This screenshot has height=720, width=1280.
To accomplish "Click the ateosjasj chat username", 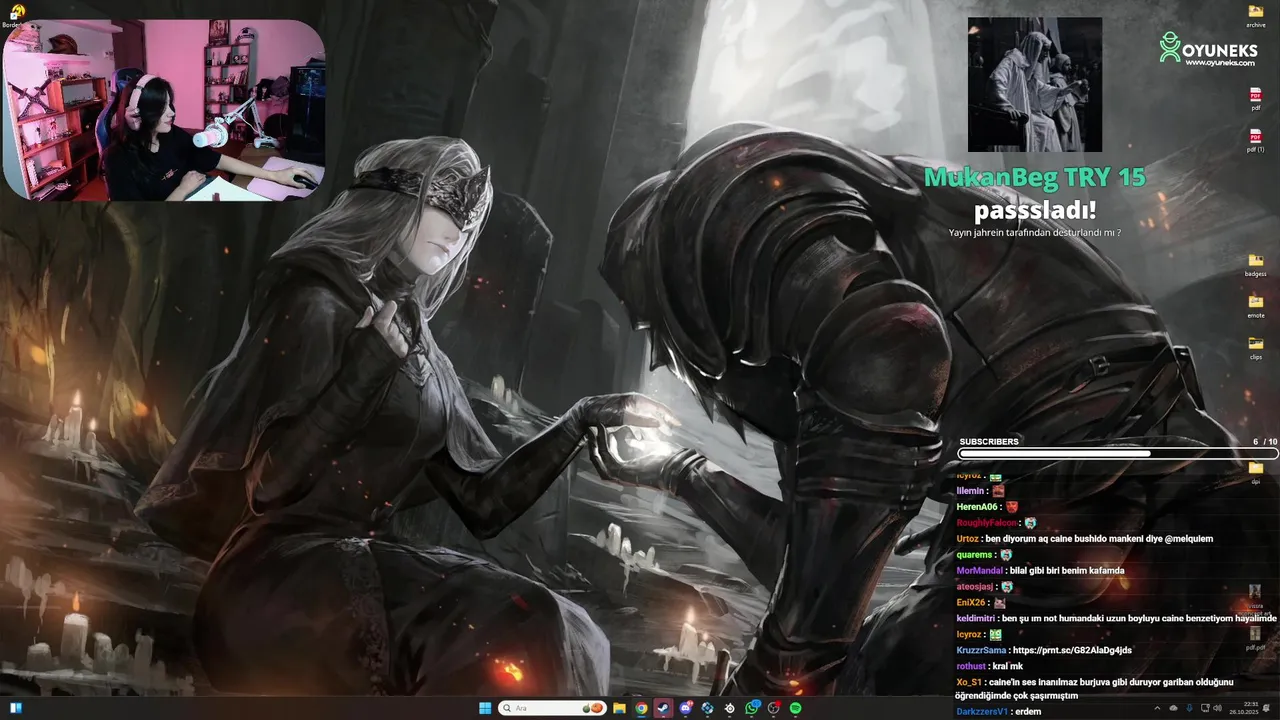I will 977,586.
